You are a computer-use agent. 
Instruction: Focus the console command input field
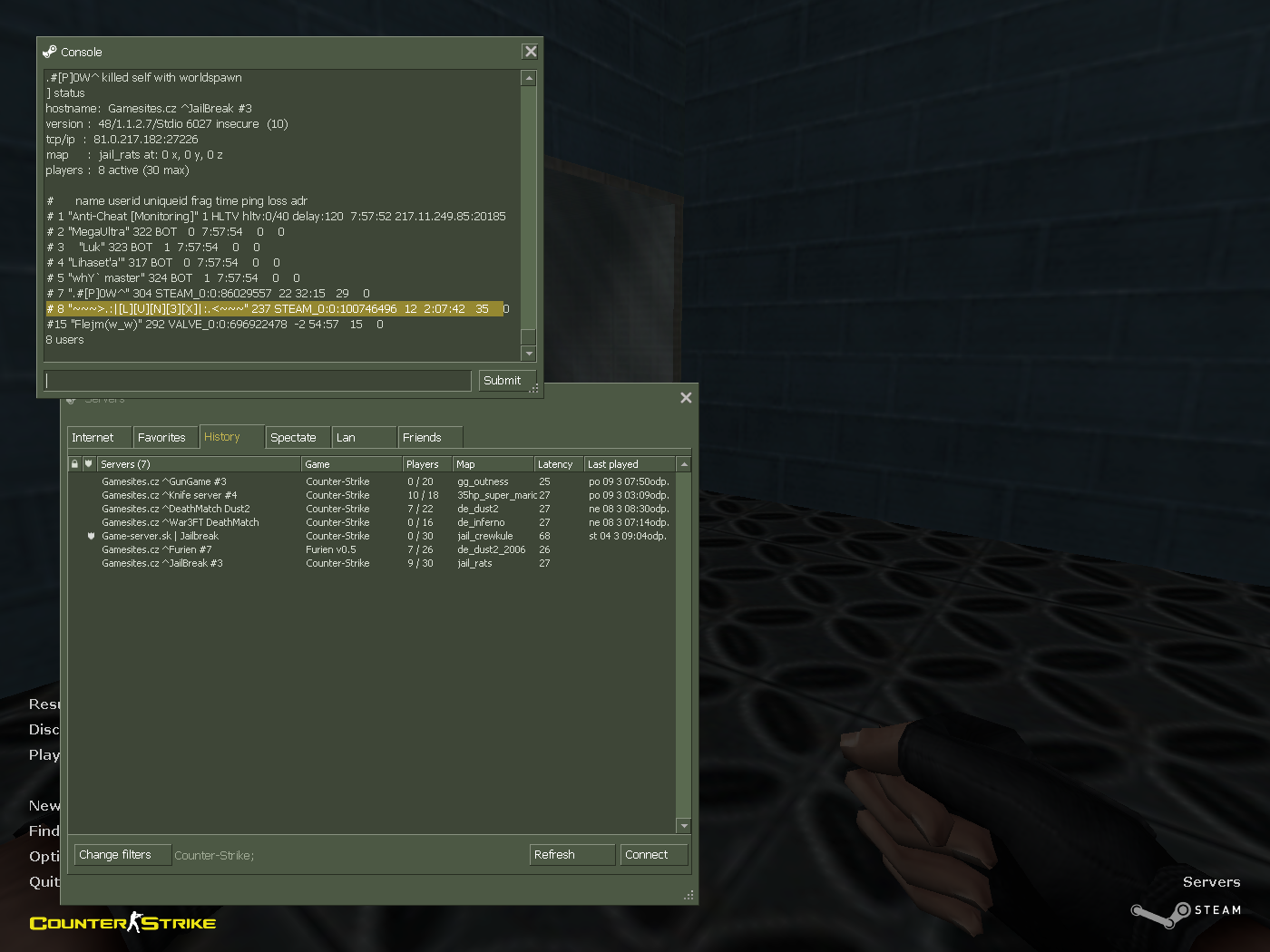pyautogui.click(x=258, y=381)
